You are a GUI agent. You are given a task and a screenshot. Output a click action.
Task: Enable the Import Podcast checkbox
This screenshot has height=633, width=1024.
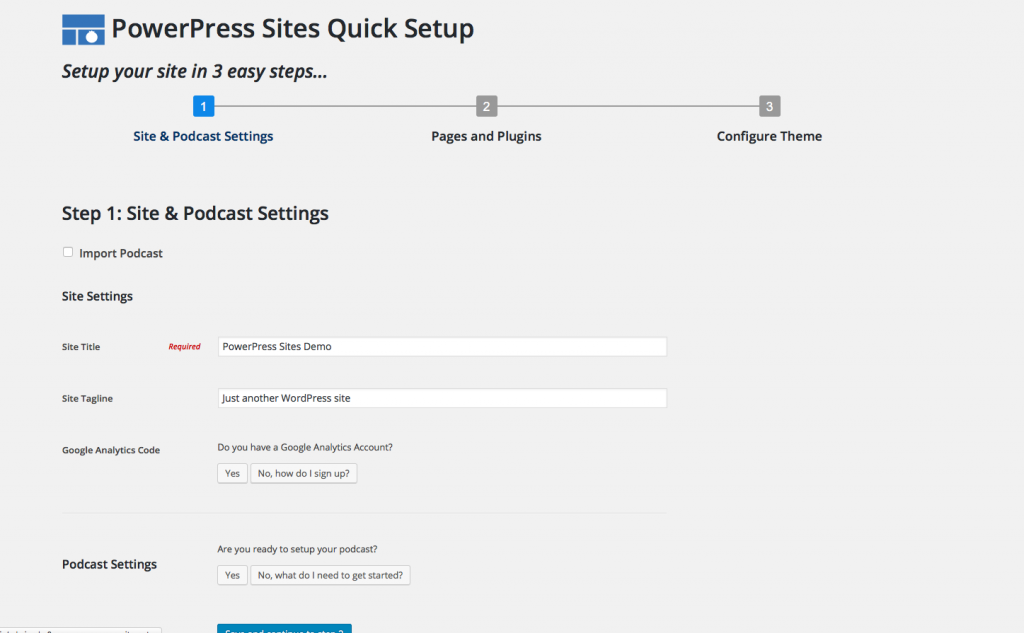pyautogui.click(x=68, y=252)
